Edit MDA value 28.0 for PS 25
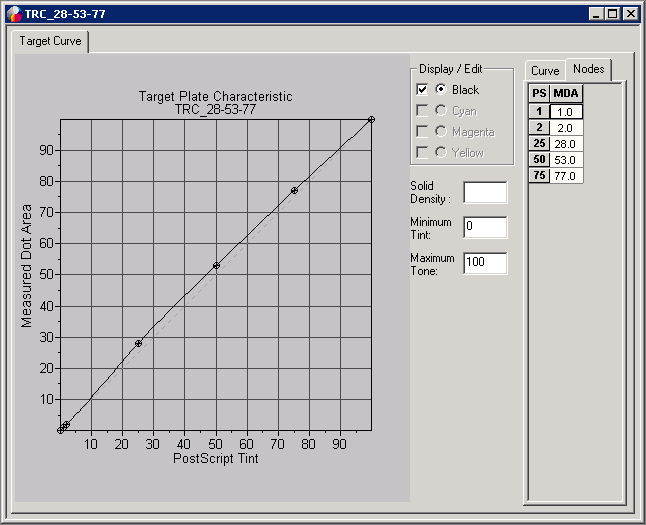This screenshot has width=646, height=525. pos(566,144)
